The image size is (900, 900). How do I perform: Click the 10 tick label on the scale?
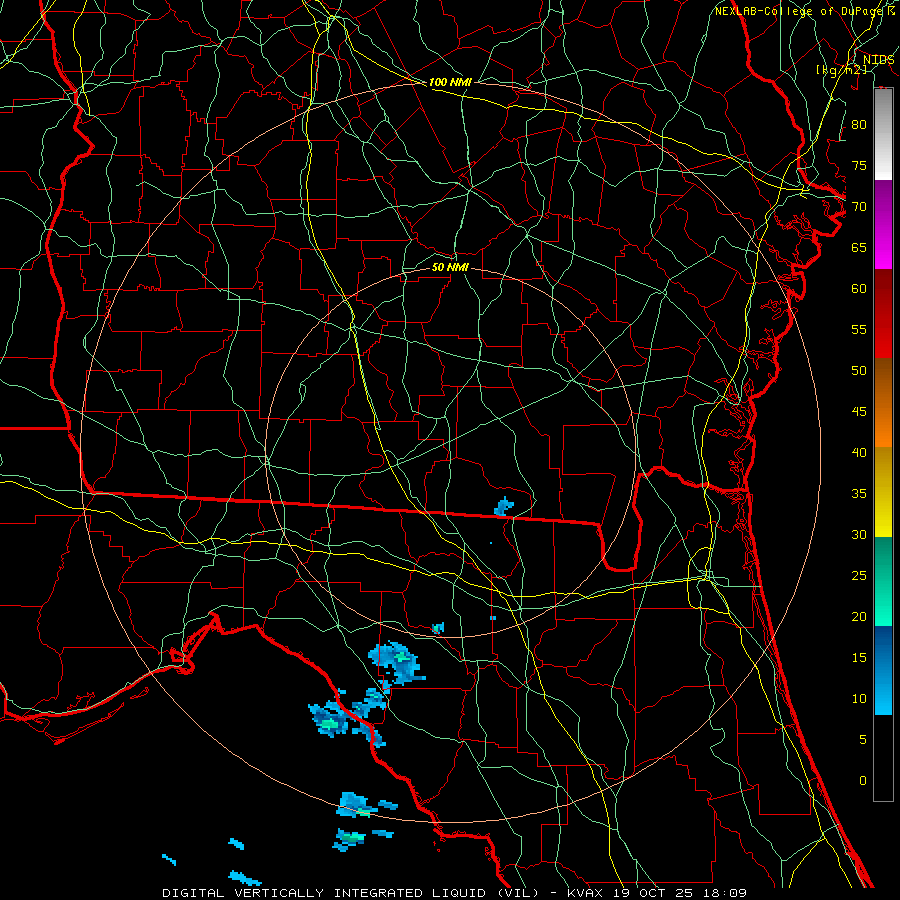point(859,699)
